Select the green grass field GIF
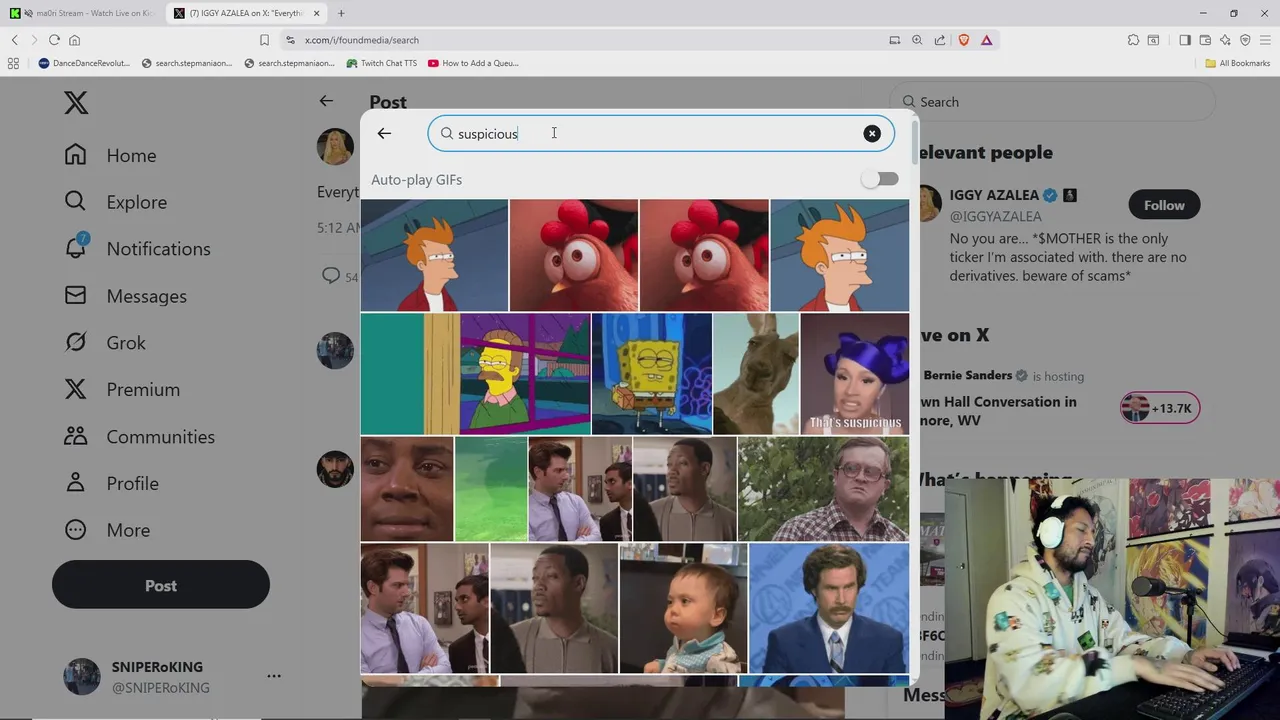The image size is (1280, 720). click(x=490, y=489)
